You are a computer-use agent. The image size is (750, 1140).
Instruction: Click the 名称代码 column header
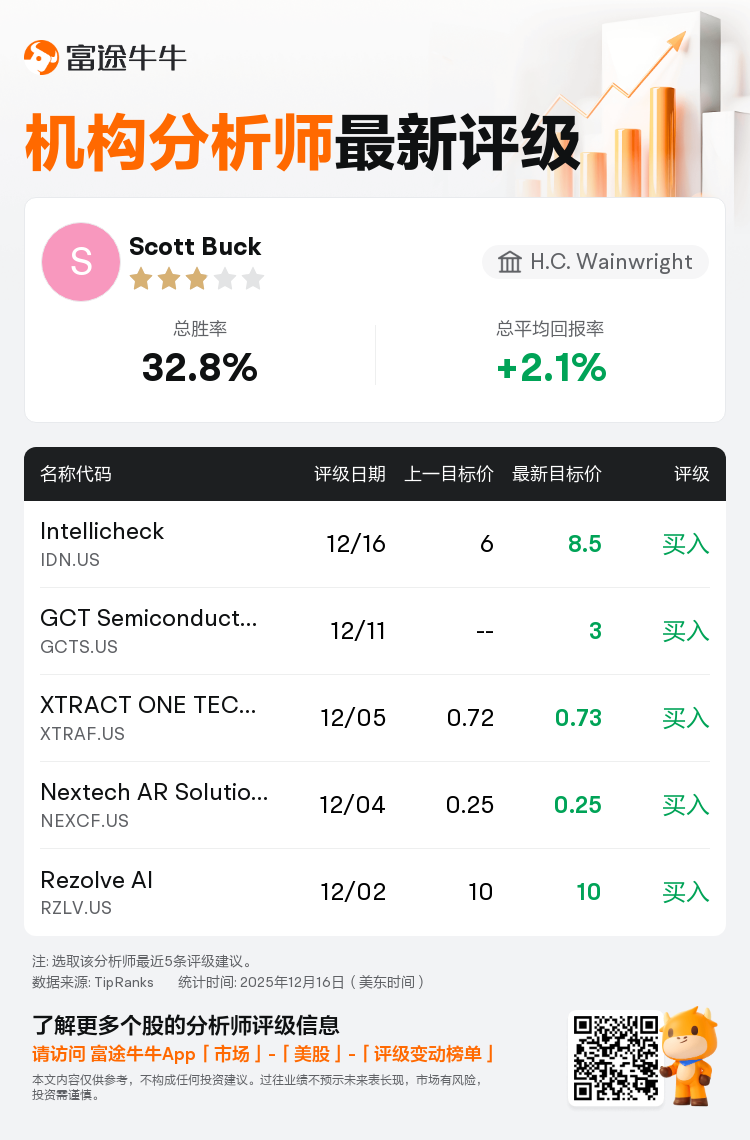76,474
